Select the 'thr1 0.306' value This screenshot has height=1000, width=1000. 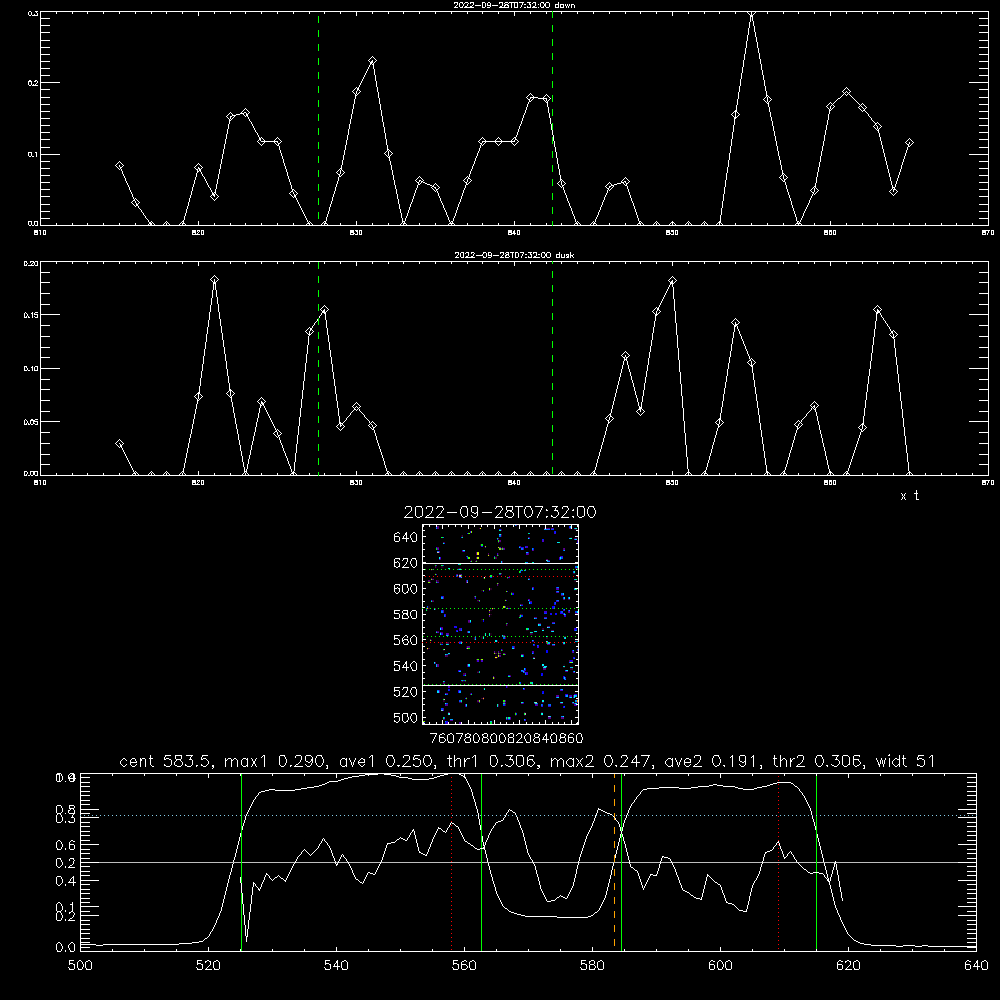point(490,761)
